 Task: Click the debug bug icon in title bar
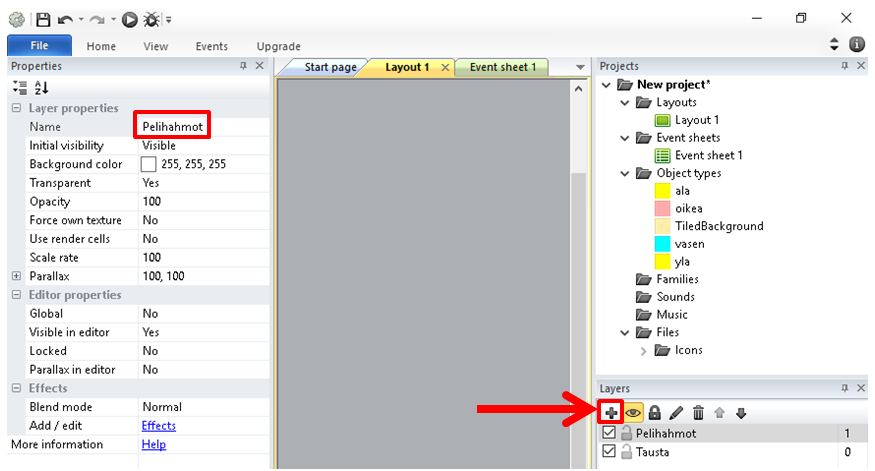click(151, 19)
